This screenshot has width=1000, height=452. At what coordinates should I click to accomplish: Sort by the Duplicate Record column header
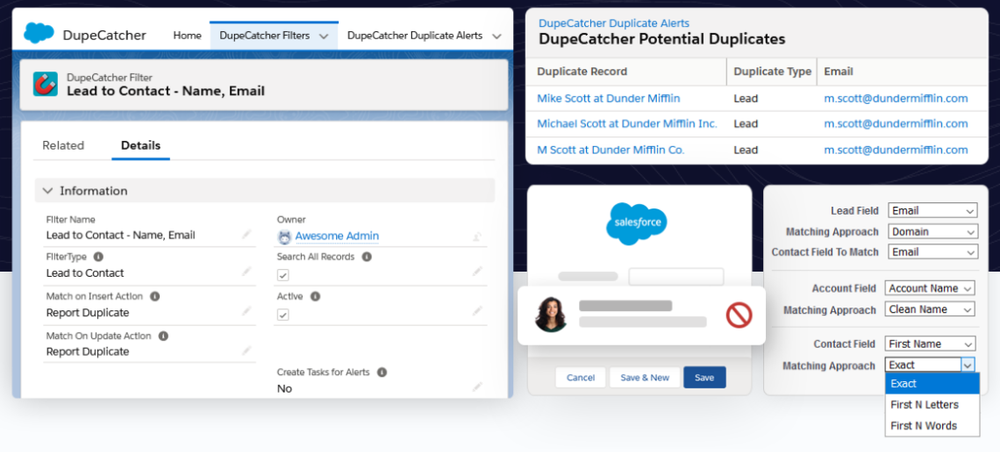coord(582,71)
